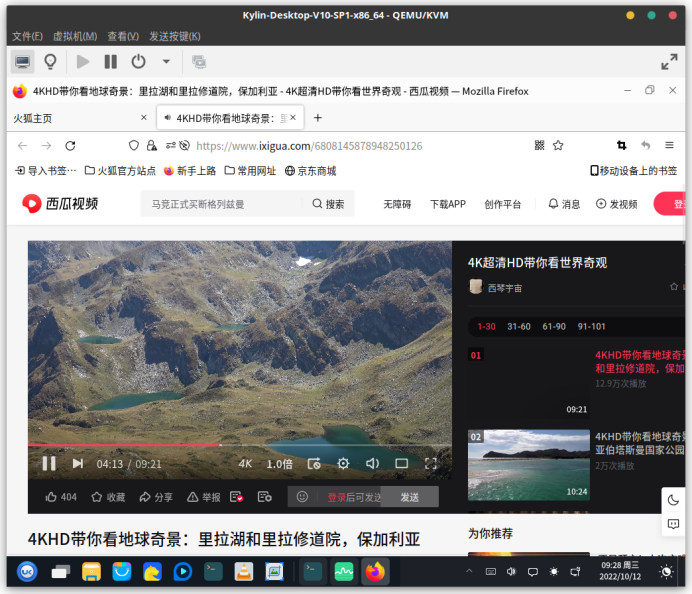692x594 pixels.
Task: Open the 下载APP link
Action: [x=448, y=204]
